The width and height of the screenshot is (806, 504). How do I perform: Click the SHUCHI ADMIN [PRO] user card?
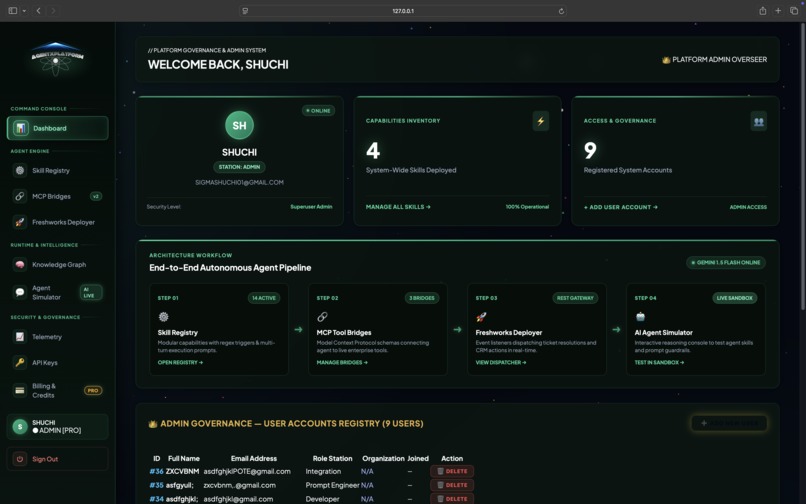point(57,426)
